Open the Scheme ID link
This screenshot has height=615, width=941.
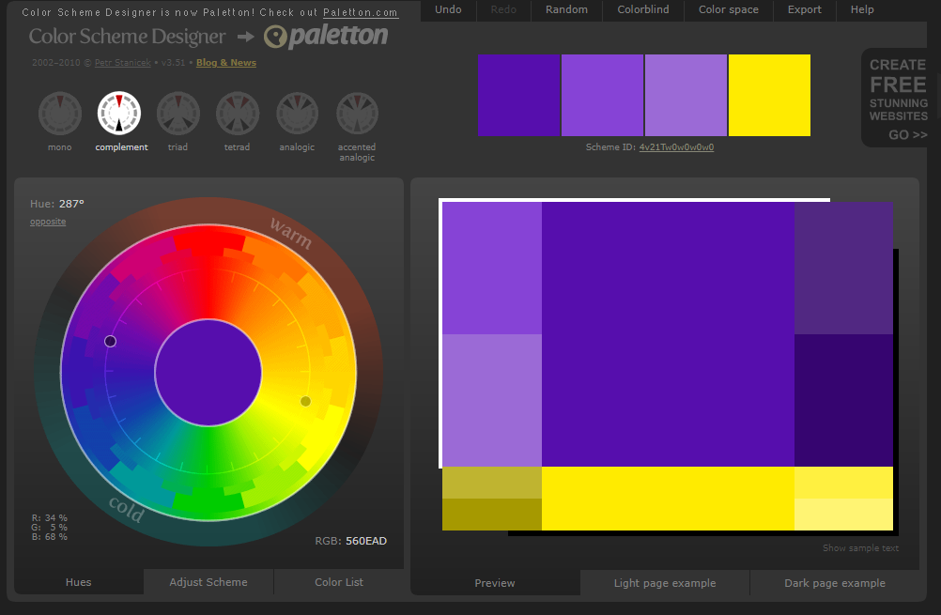tap(676, 147)
